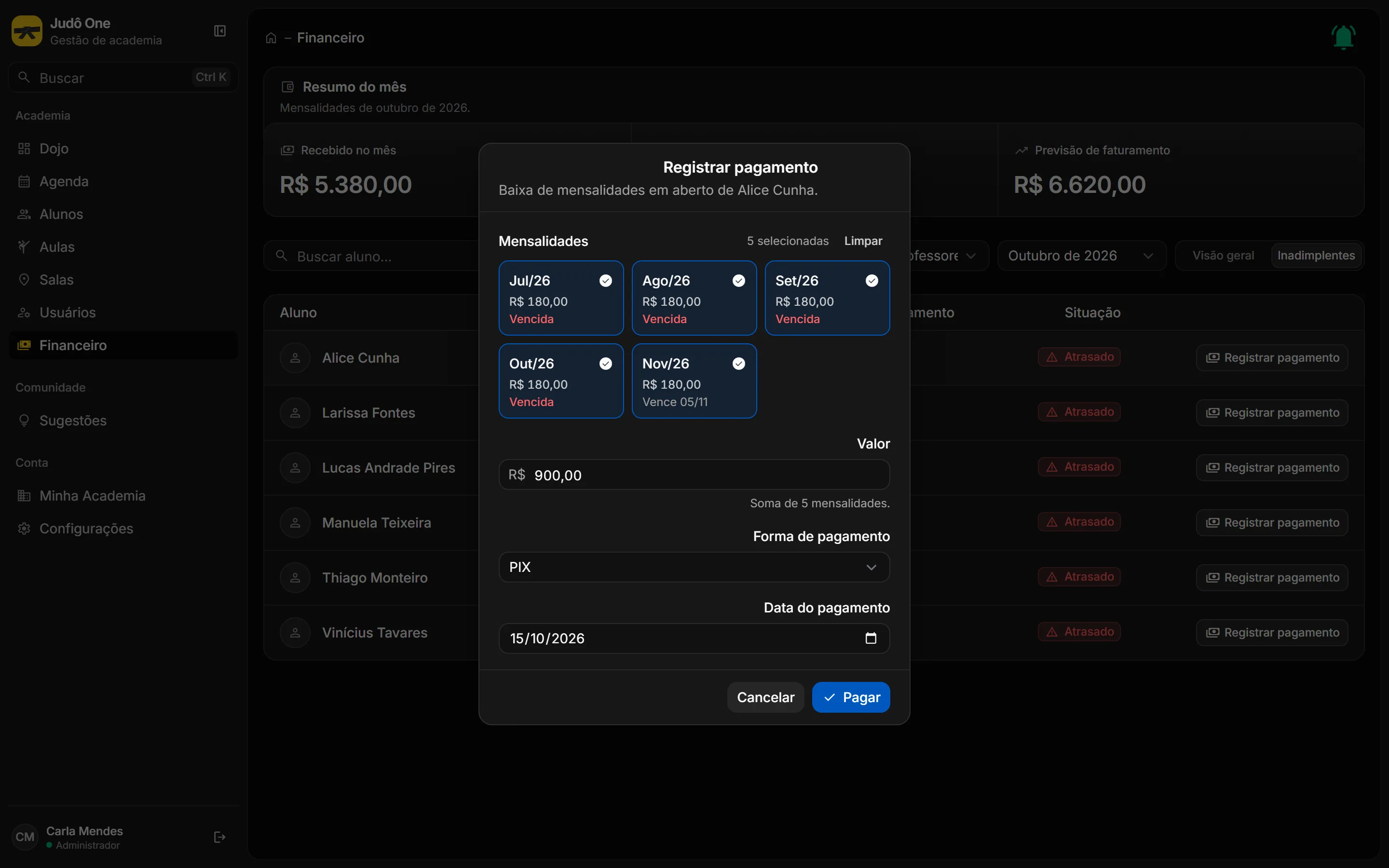
Task: Deselect the Set/26 mensalidade card
Action: pos(827,298)
